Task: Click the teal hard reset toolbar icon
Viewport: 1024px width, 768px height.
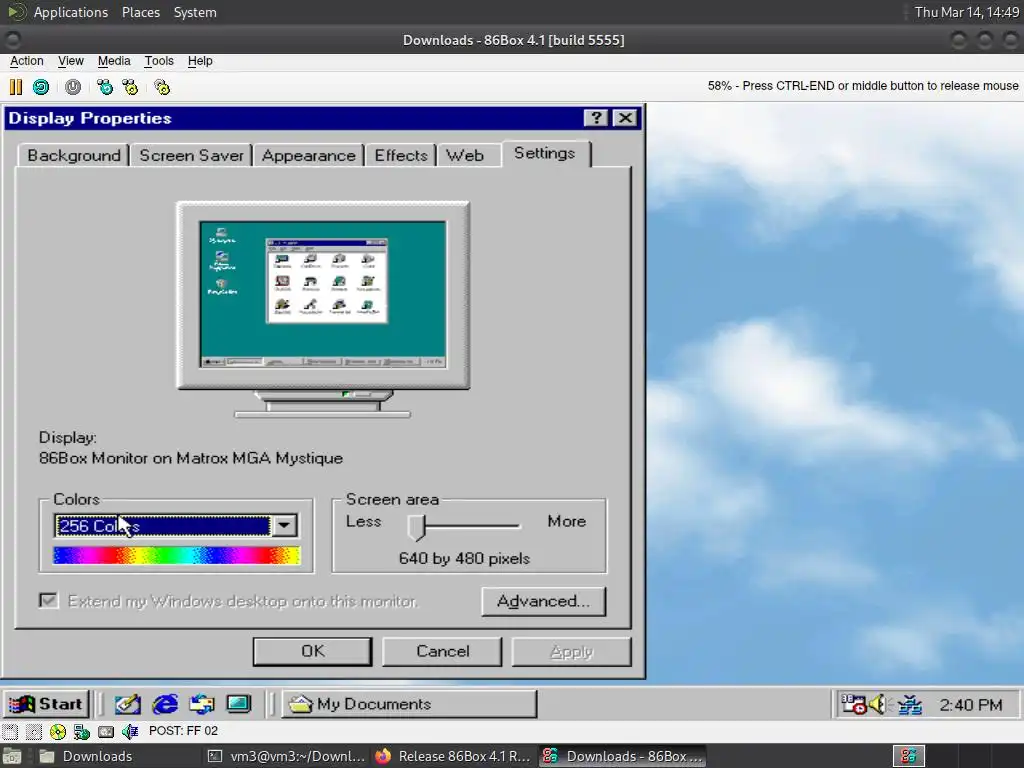Action: click(x=41, y=87)
